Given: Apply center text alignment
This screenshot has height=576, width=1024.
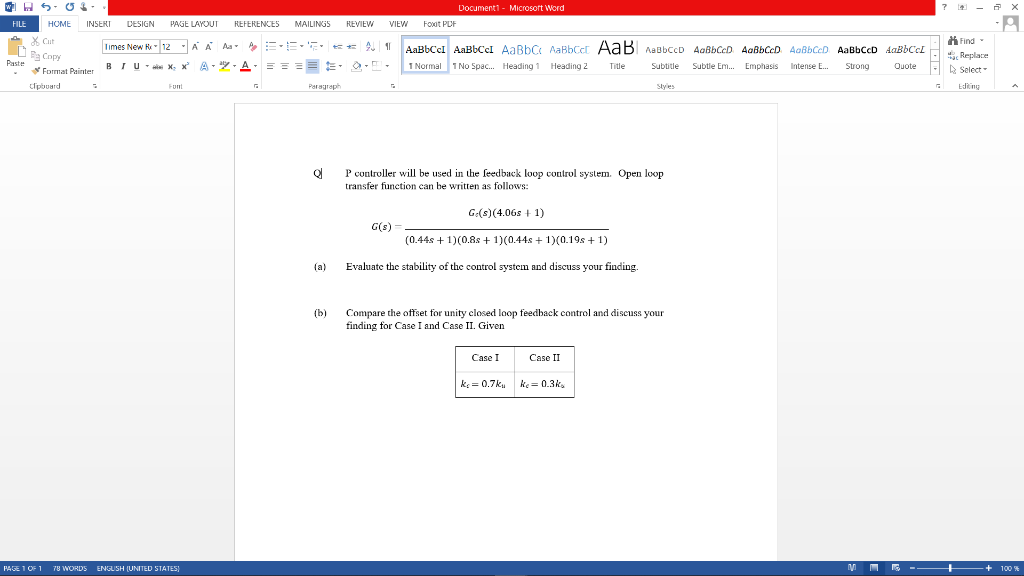Looking at the screenshot, I should (x=285, y=67).
